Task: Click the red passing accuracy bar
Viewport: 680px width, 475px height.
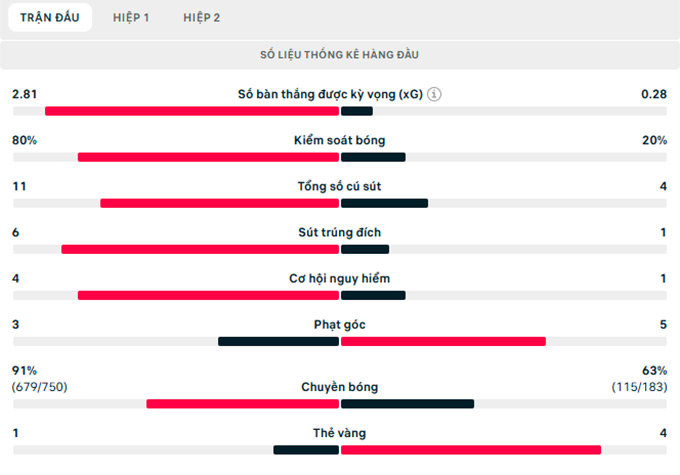Action: (x=242, y=404)
